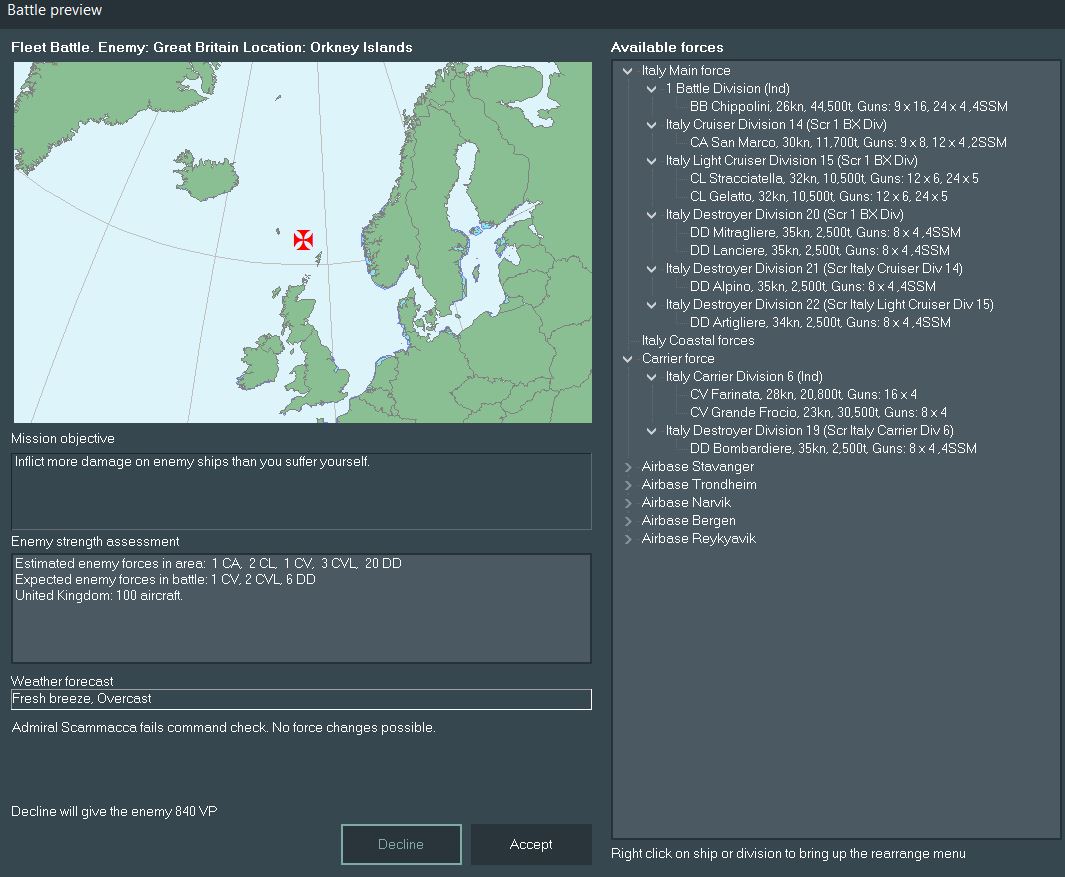Select Italy Destroyer Division 21 label
Image resolution: width=1065 pixels, height=877 pixels.
[814, 268]
